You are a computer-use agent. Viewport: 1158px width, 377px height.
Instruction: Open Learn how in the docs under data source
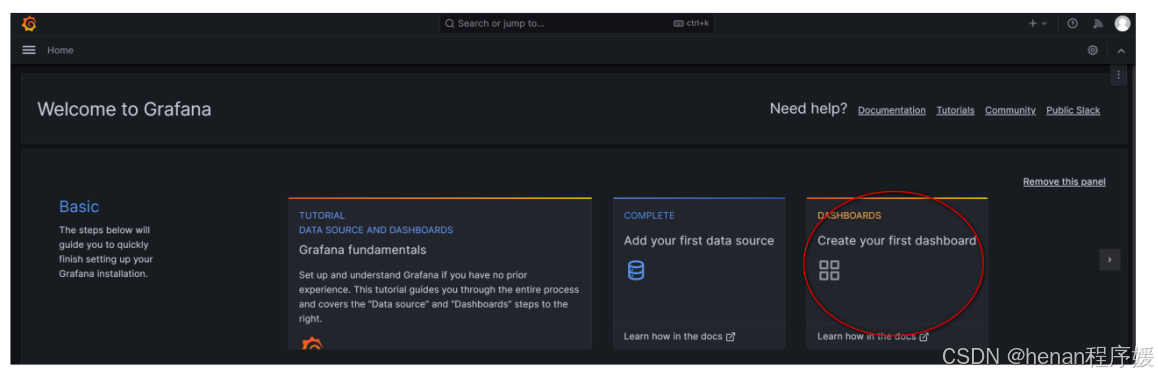click(x=679, y=336)
